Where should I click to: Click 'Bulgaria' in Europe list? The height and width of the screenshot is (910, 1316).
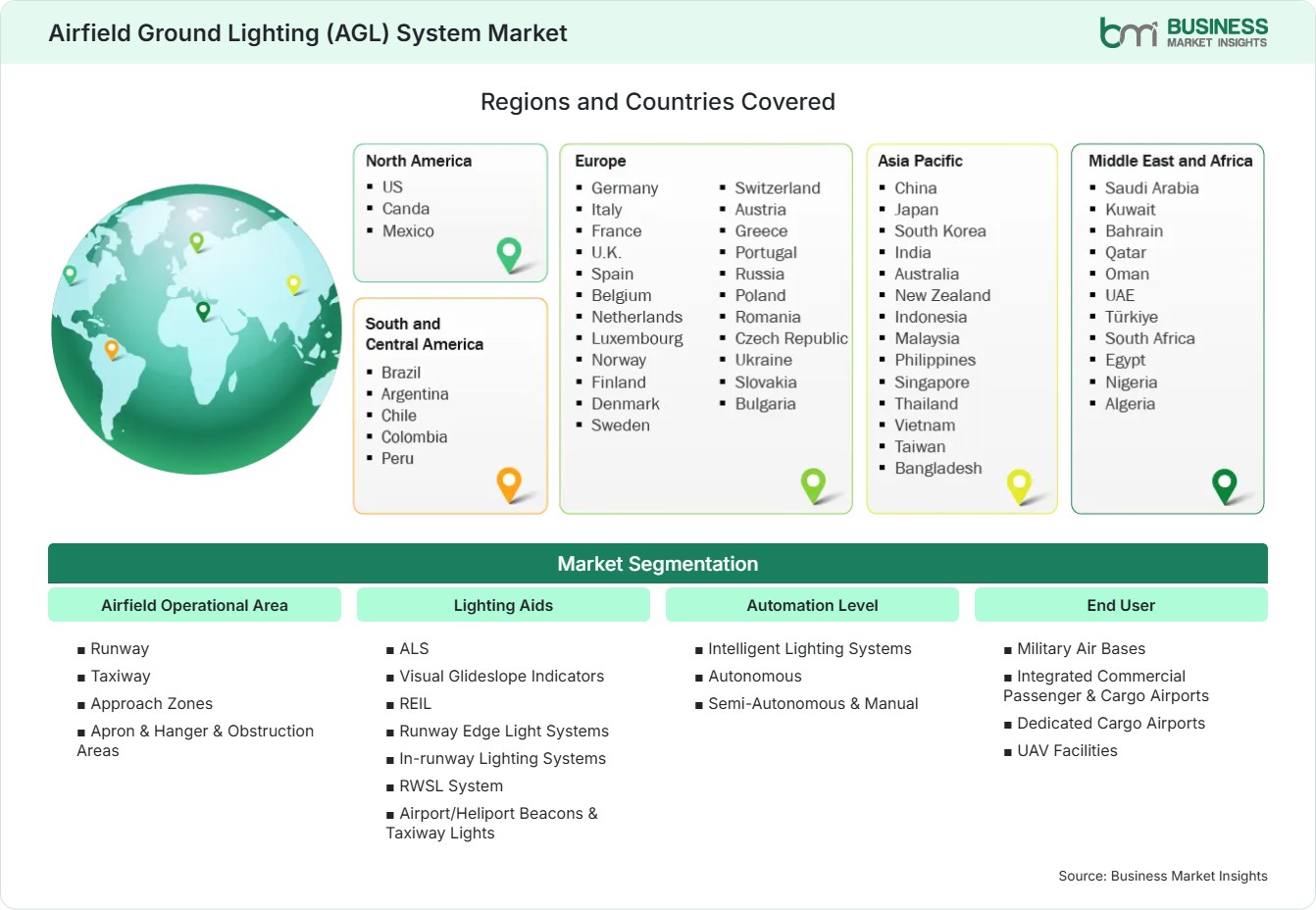click(x=766, y=404)
